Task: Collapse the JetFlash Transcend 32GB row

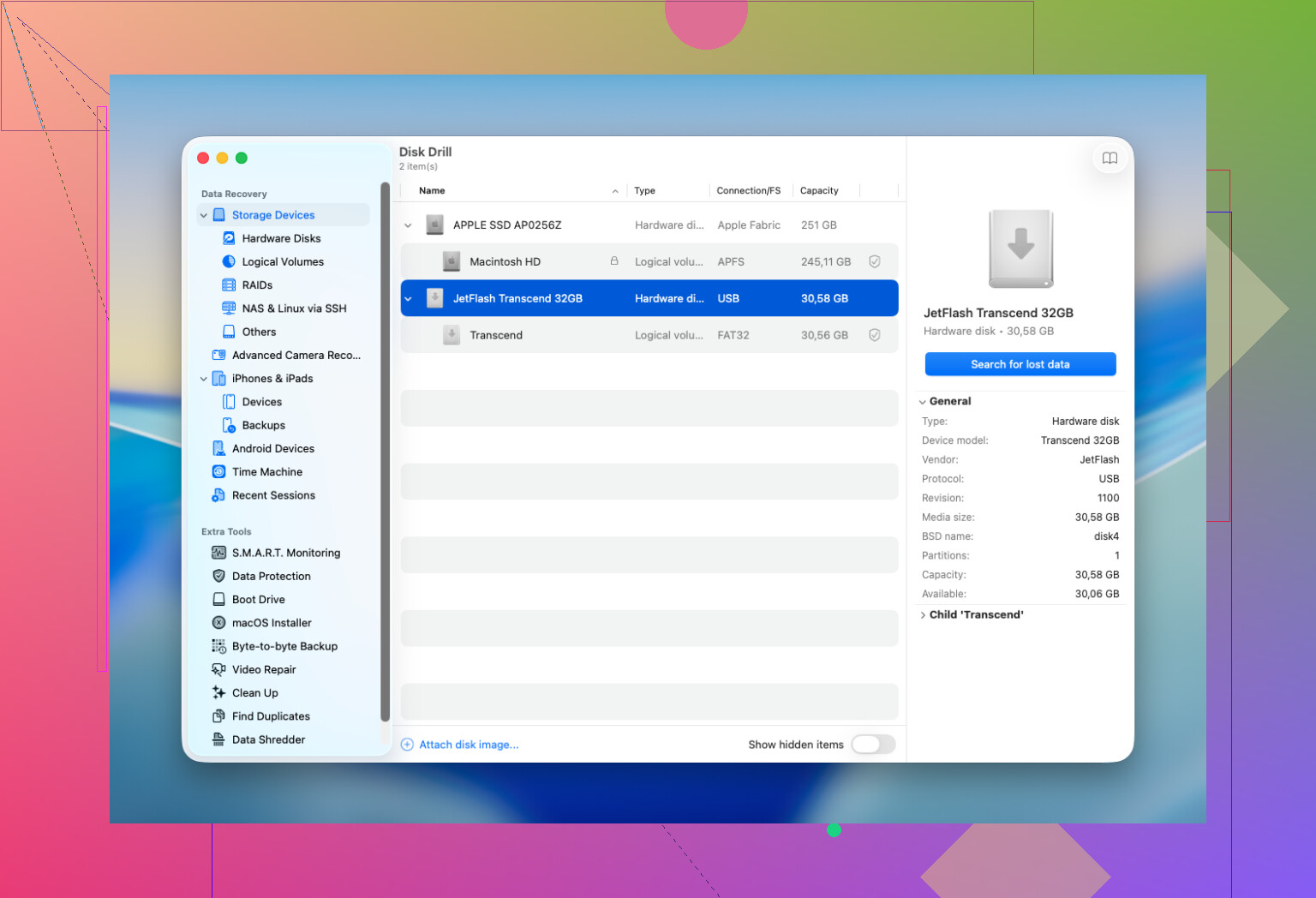Action: coord(408,299)
